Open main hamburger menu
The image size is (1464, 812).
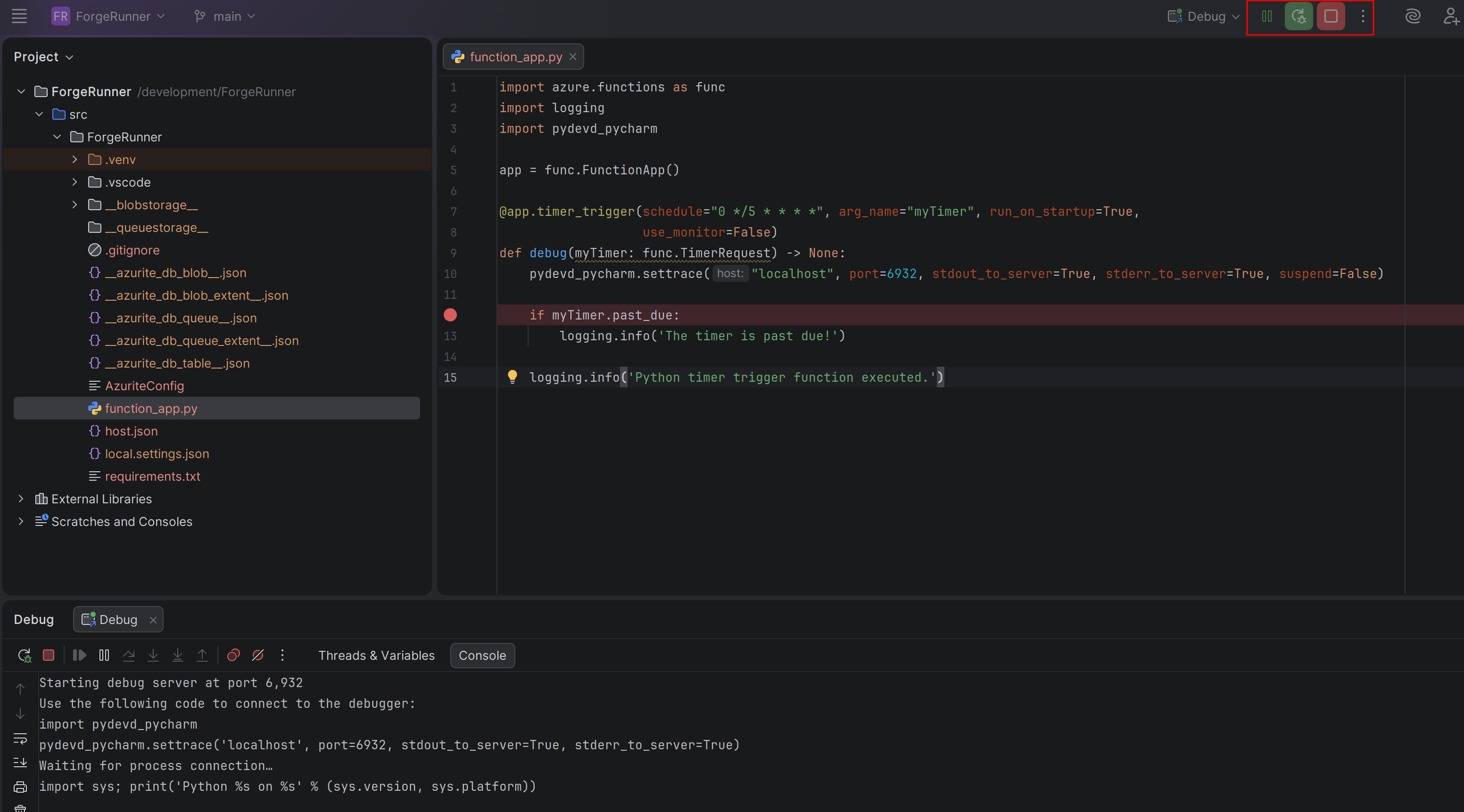click(x=19, y=16)
